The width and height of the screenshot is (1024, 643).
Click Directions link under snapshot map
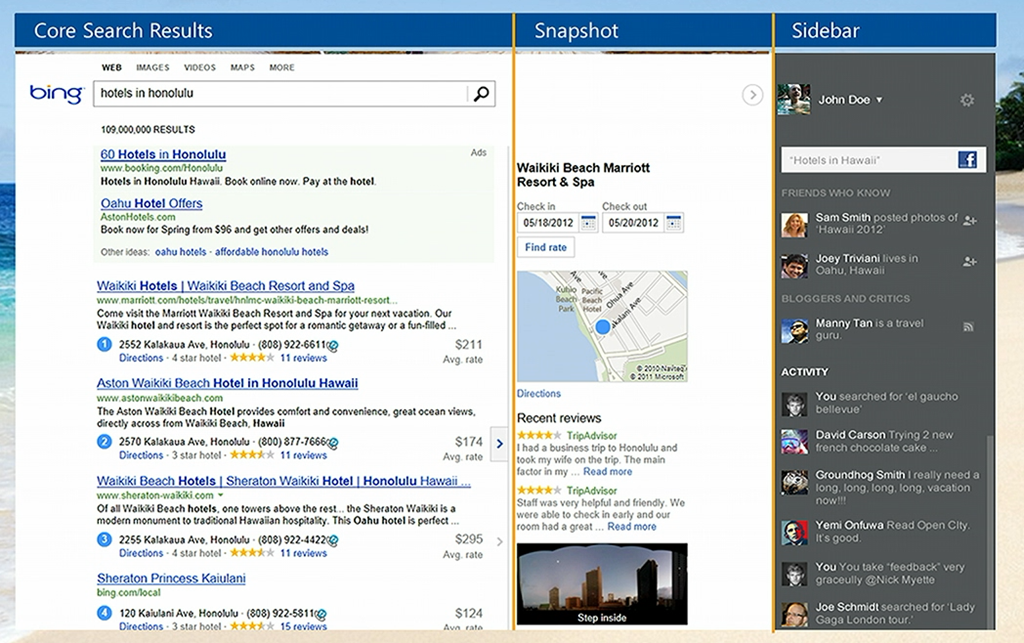[539, 394]
